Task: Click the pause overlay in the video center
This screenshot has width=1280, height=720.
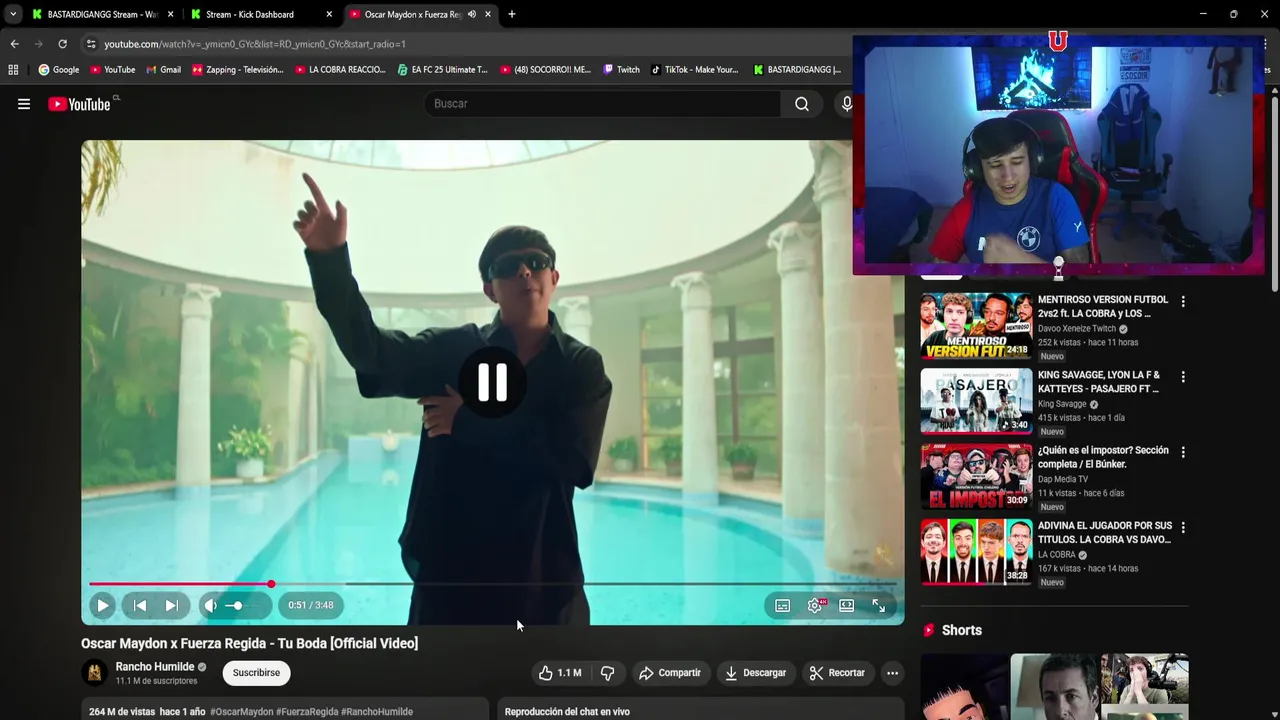Action: pos(492,382)
